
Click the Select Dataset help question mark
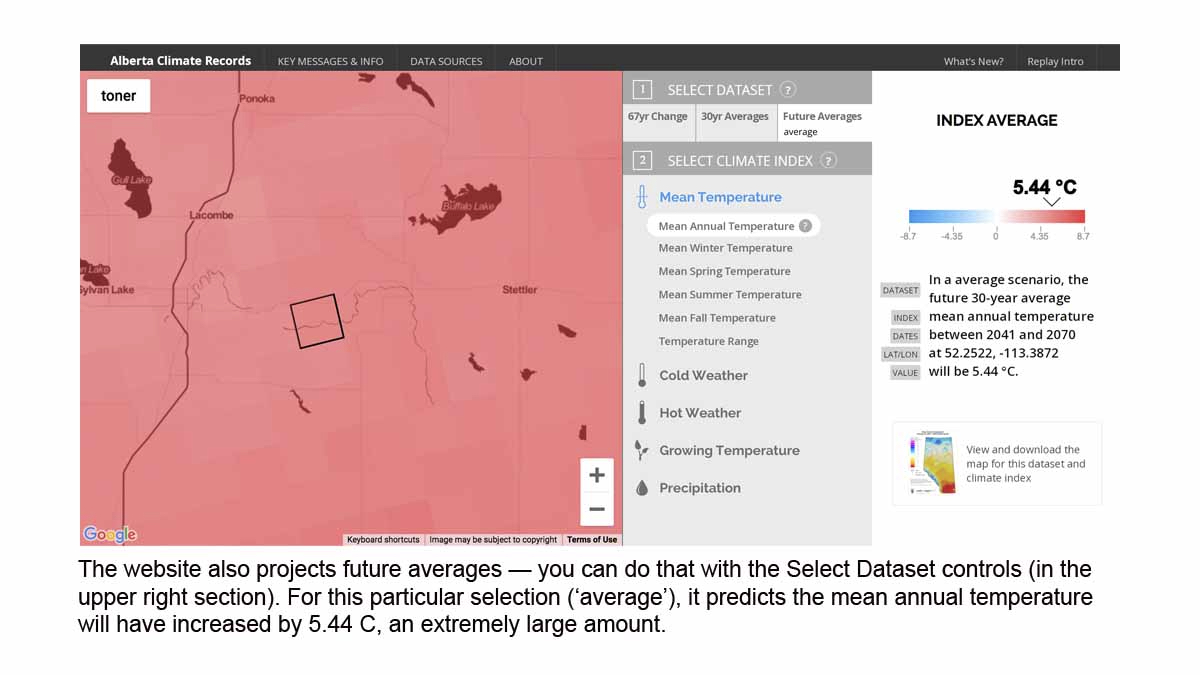pyautogui.click(x=788, y=90)
